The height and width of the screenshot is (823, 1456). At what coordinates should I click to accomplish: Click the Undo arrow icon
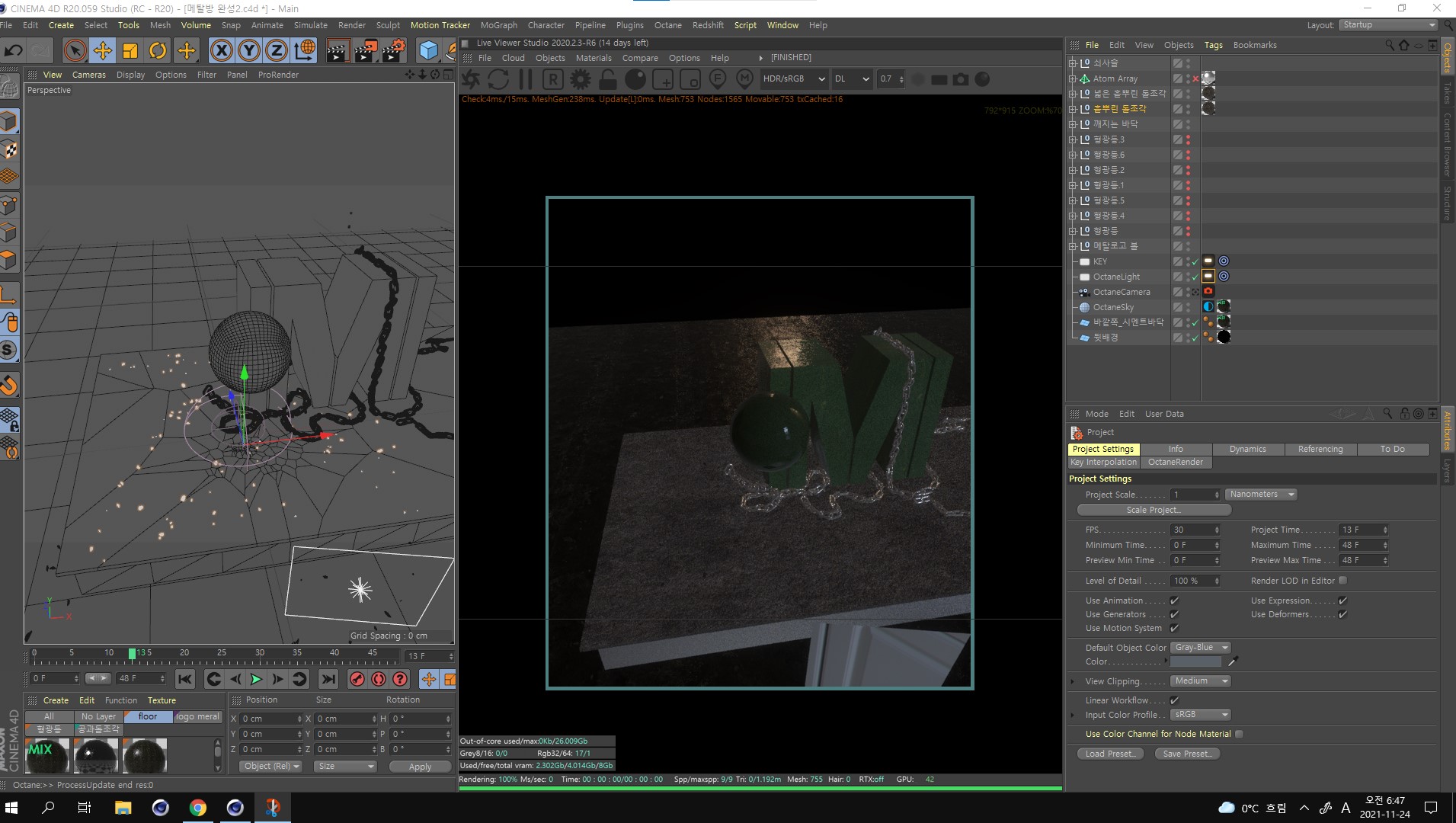pyautogui.click(x=13, y=51)
